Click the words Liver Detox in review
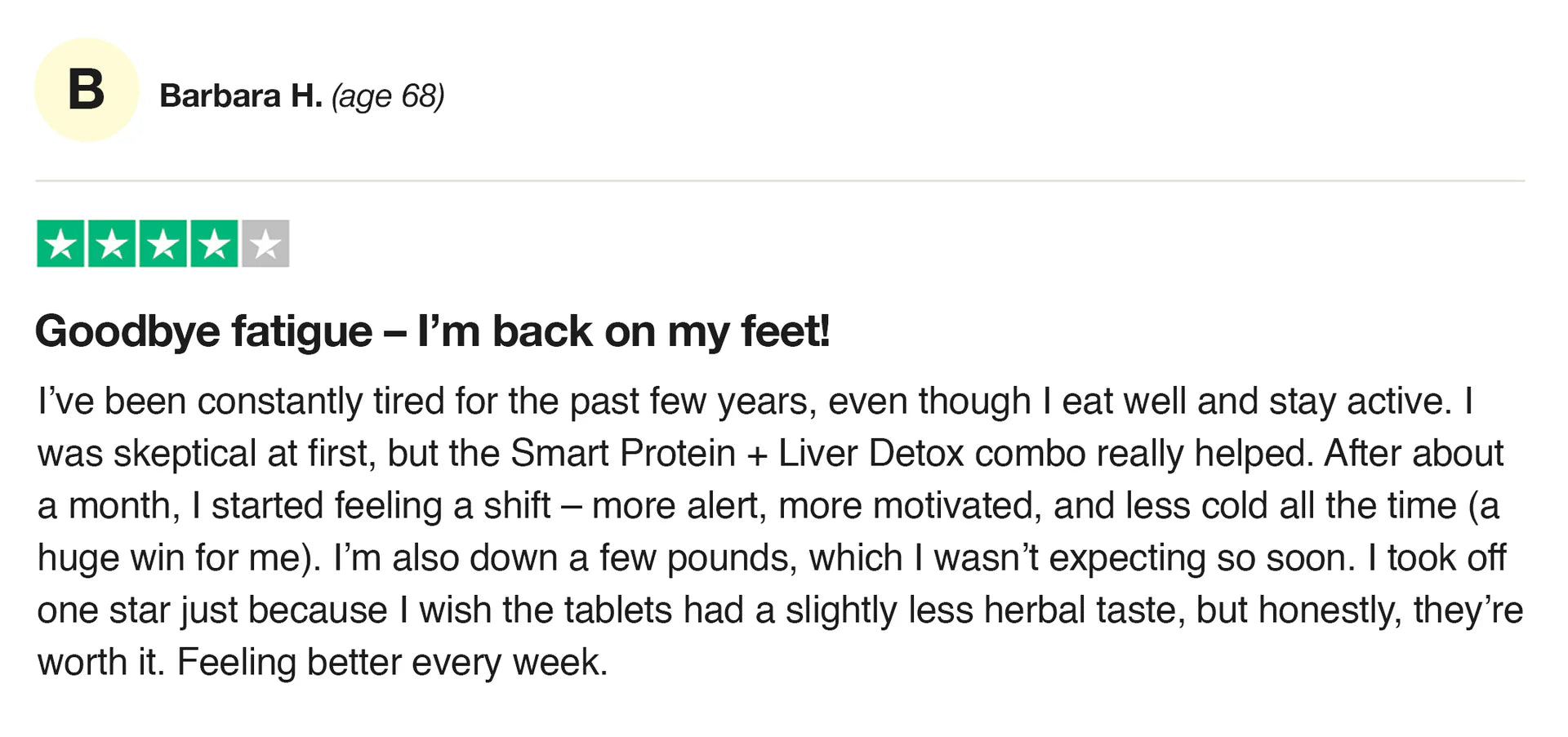 pyautogui.click(x=871, y=453)
